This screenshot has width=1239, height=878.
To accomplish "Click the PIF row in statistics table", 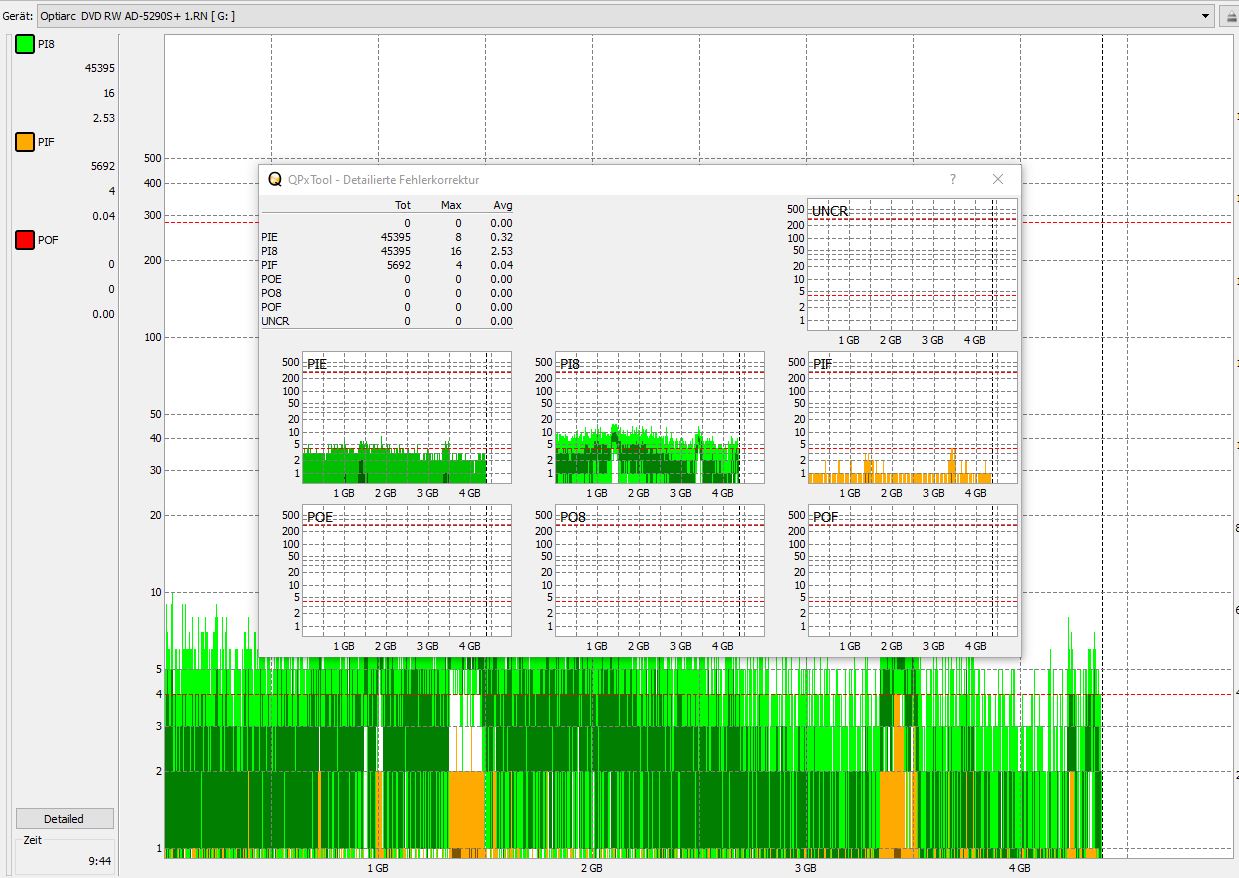I will [x=386, y=265].
